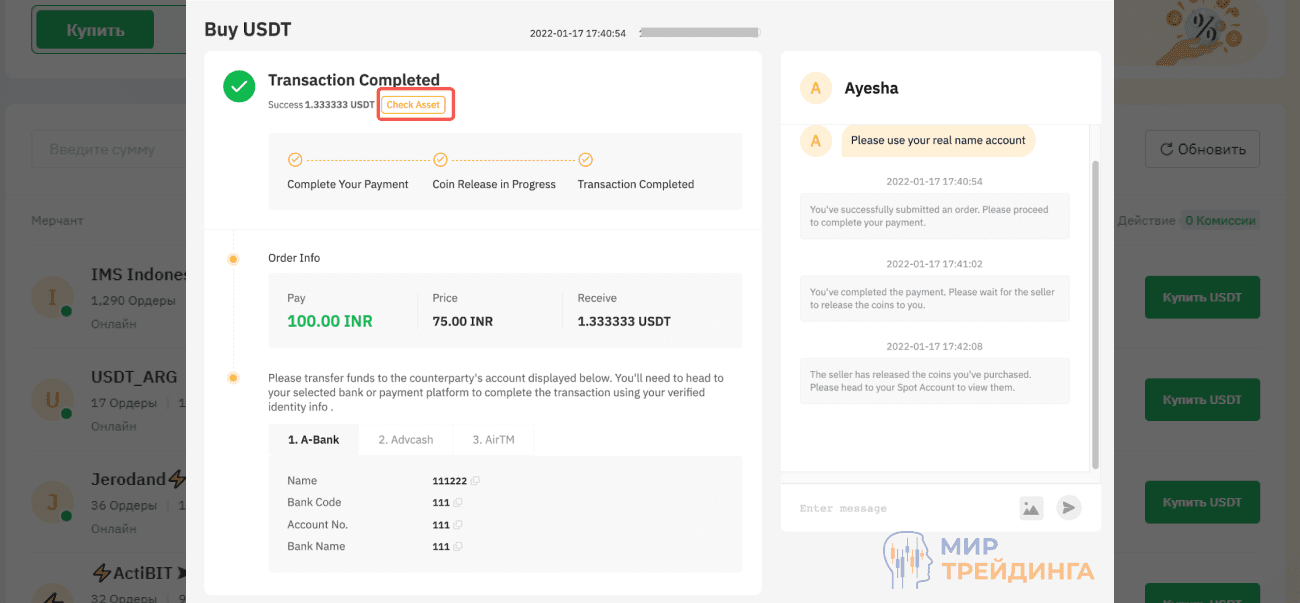Copy the Bank Name value
This screenshot has height=603, width=1300.
[457, 546]
